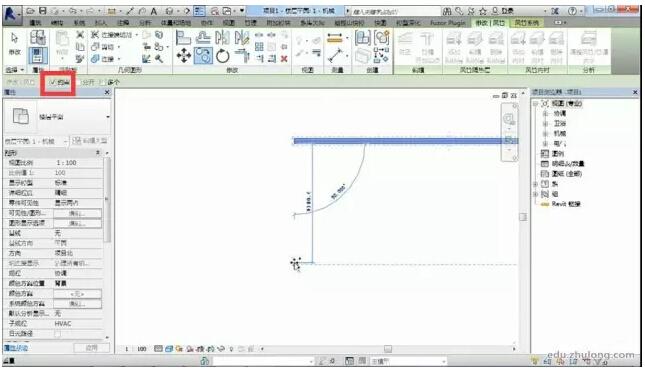Screen dimensions: 645x372
Task: Select the Move tool with four arrows
Action: point(183,55)
